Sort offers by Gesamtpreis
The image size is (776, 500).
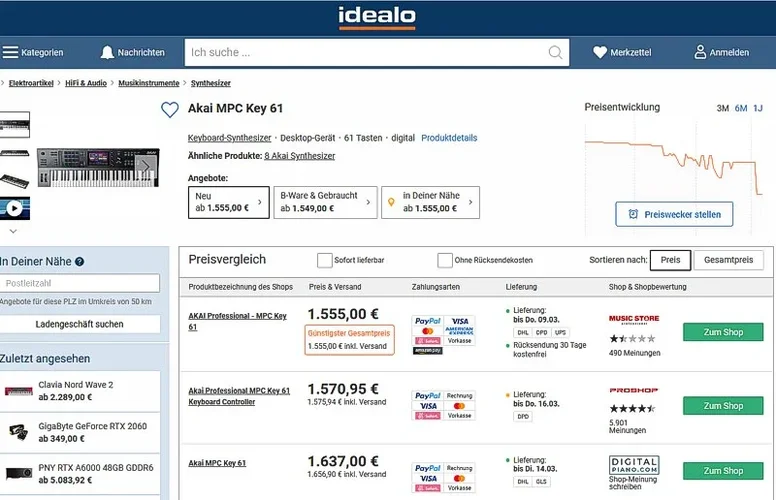point(728,260)
